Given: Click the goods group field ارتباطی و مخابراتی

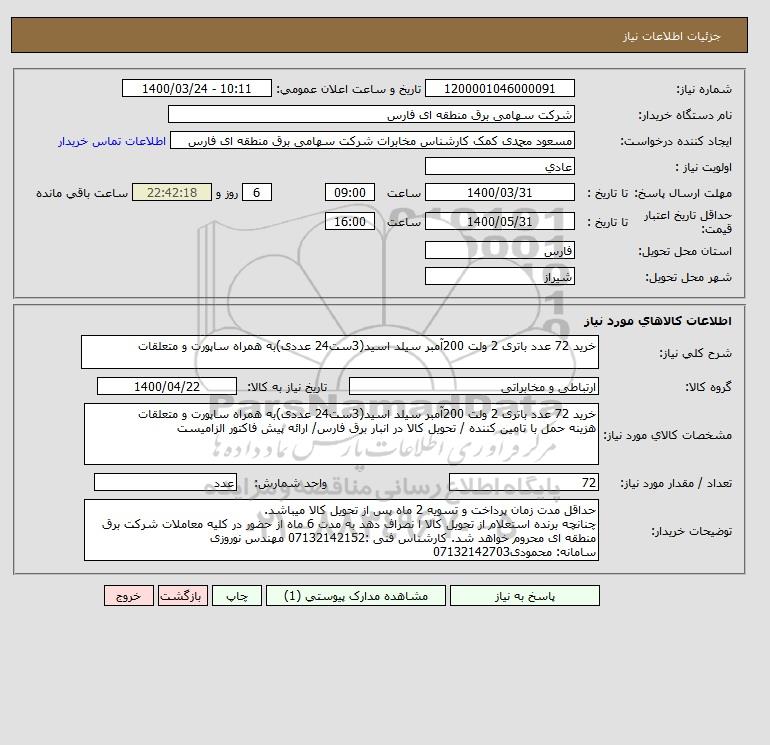Looking at the screenshot, I should pyautogui.click(x=473, y=386).
